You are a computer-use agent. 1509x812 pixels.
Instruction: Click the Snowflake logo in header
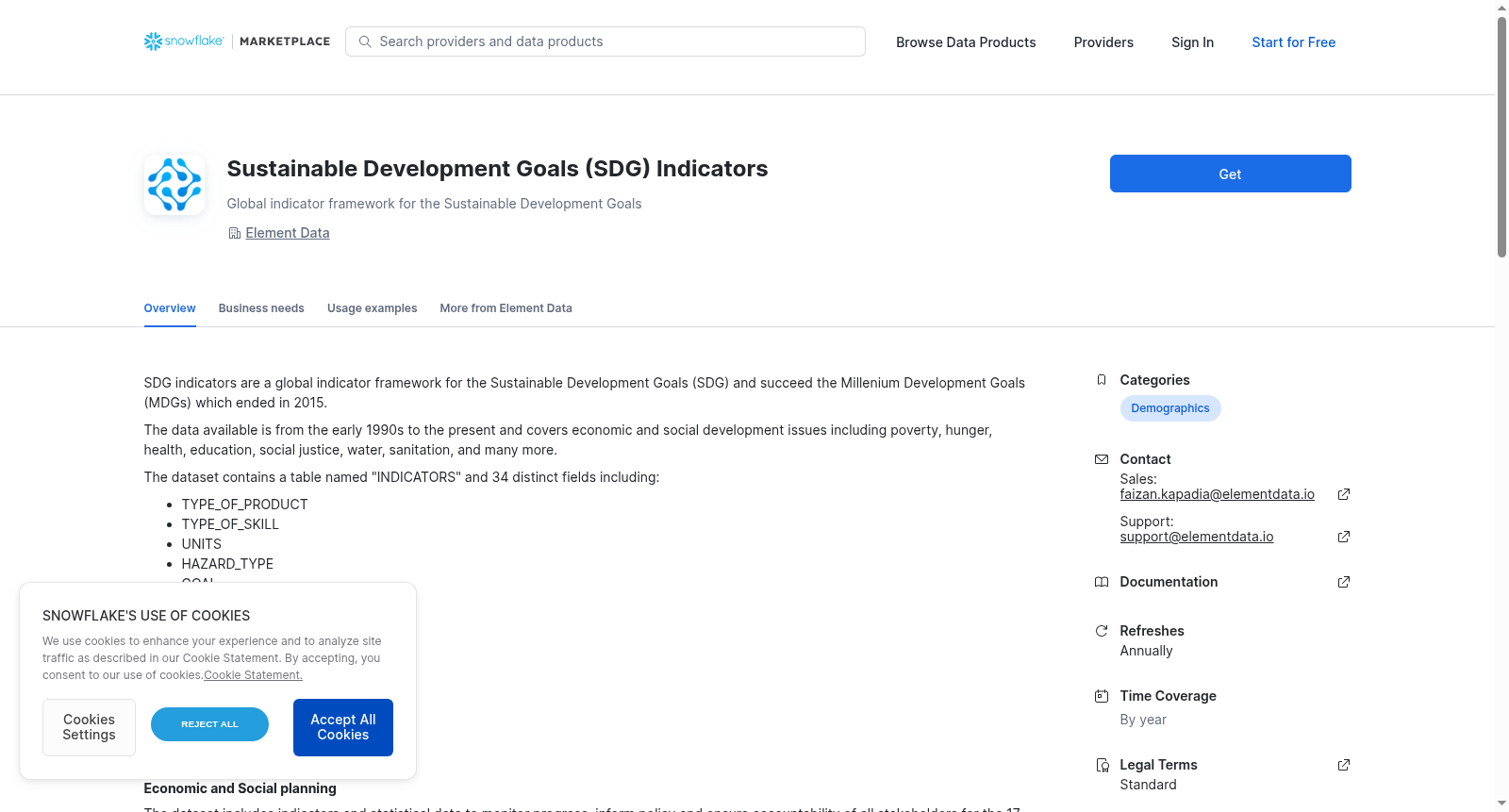[184, 41]
